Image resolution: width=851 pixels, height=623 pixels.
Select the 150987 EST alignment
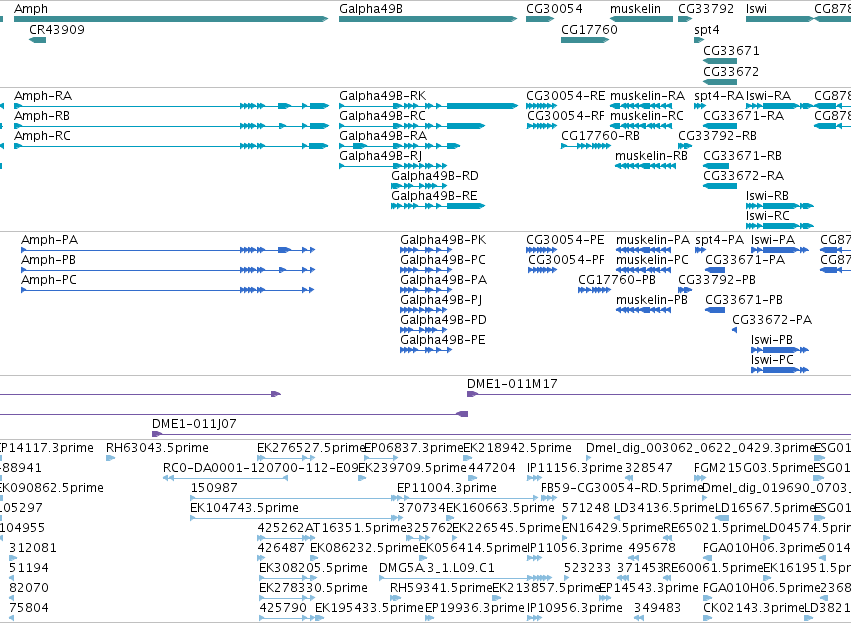297,499
